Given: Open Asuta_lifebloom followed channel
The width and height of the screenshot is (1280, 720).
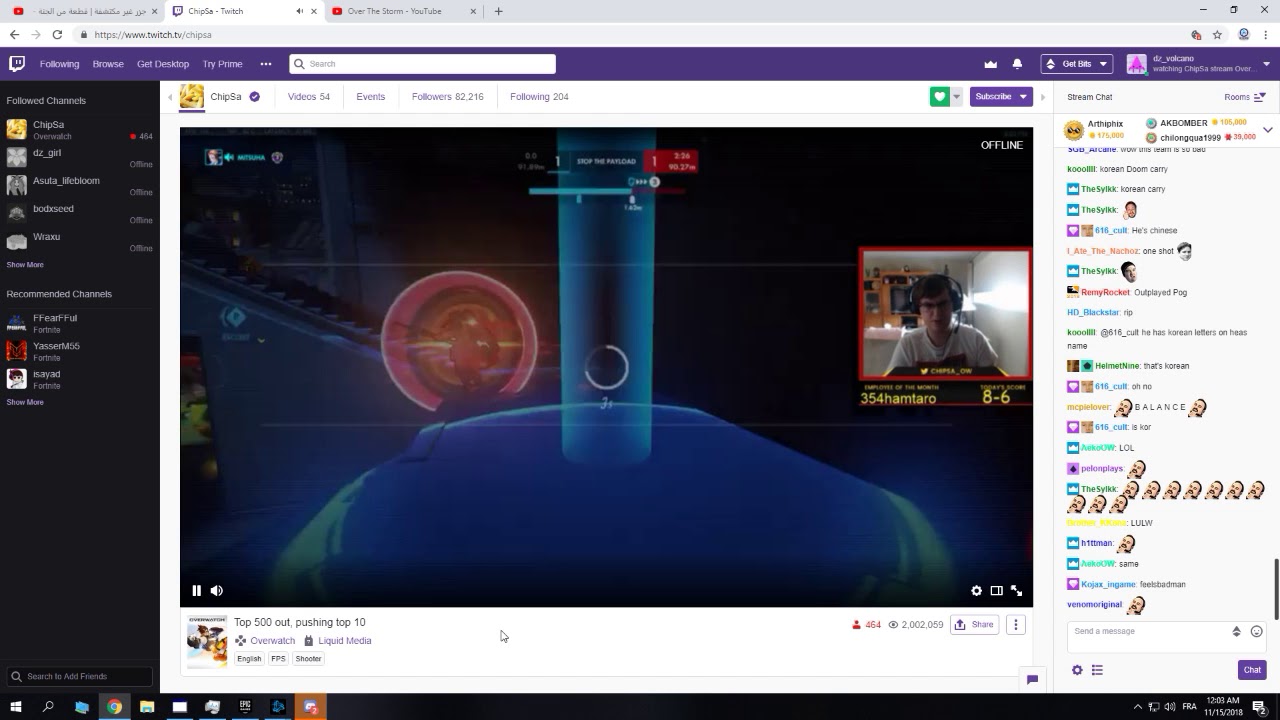Looking at the screenshot, I should point(80,186).
